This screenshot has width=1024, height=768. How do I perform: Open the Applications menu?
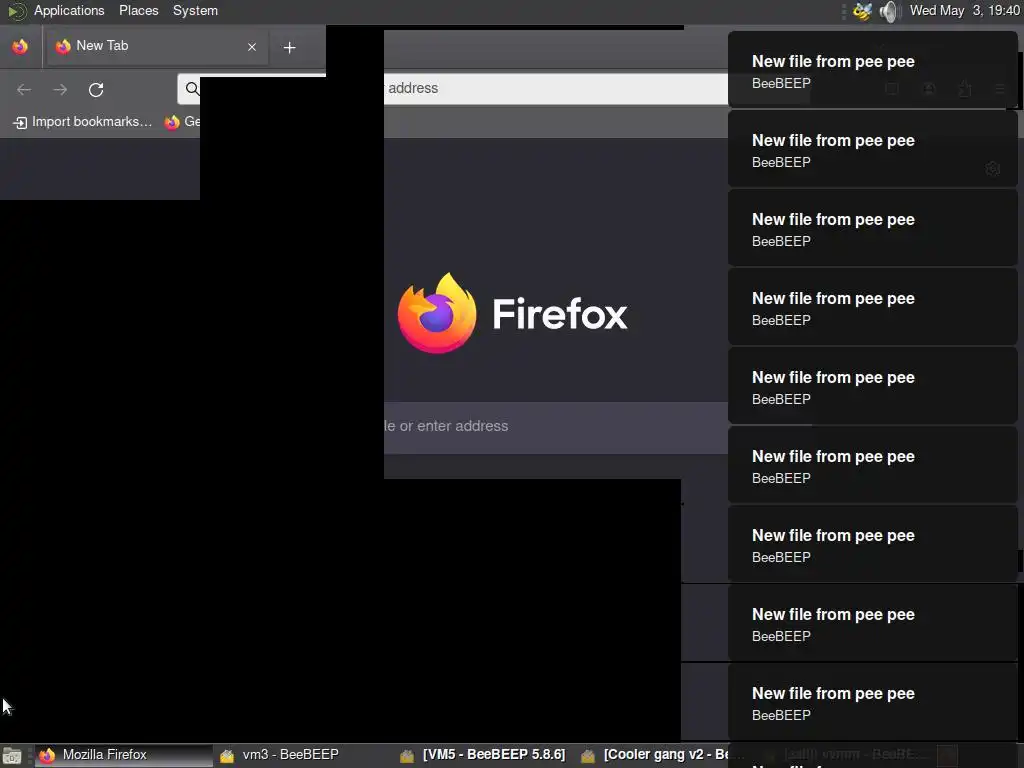69,10
